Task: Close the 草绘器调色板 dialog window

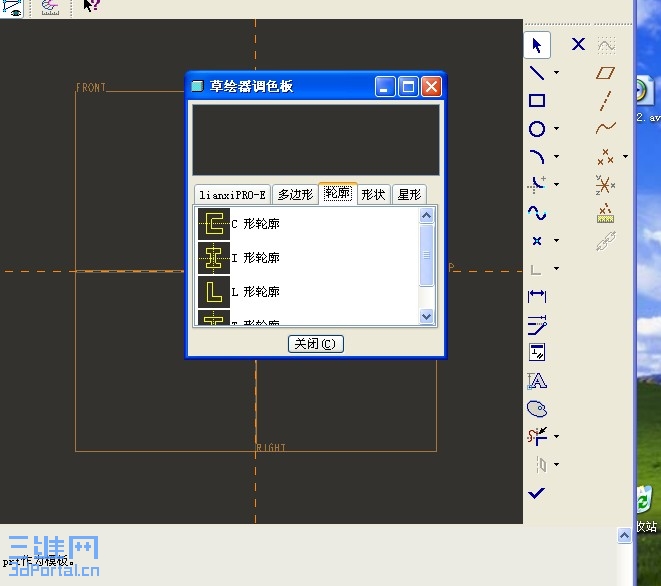Action: coord(431,87)
